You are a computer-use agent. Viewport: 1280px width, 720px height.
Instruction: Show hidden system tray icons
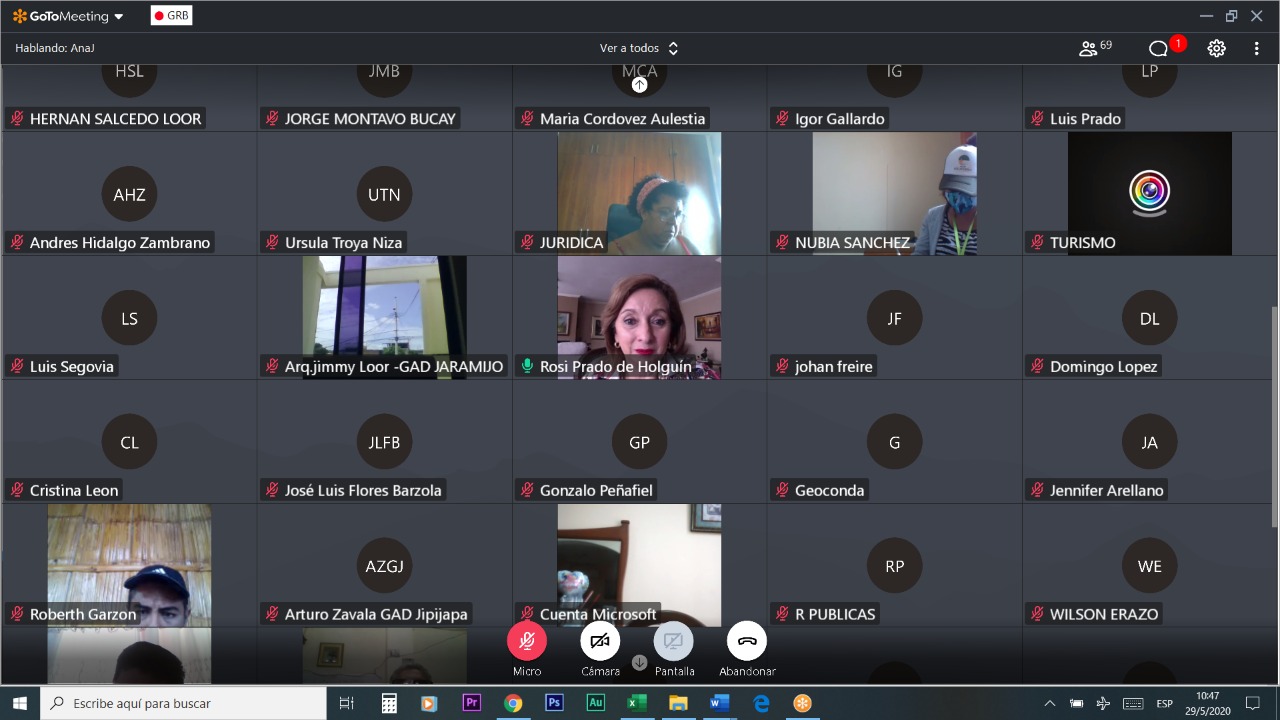(1049, 703)
